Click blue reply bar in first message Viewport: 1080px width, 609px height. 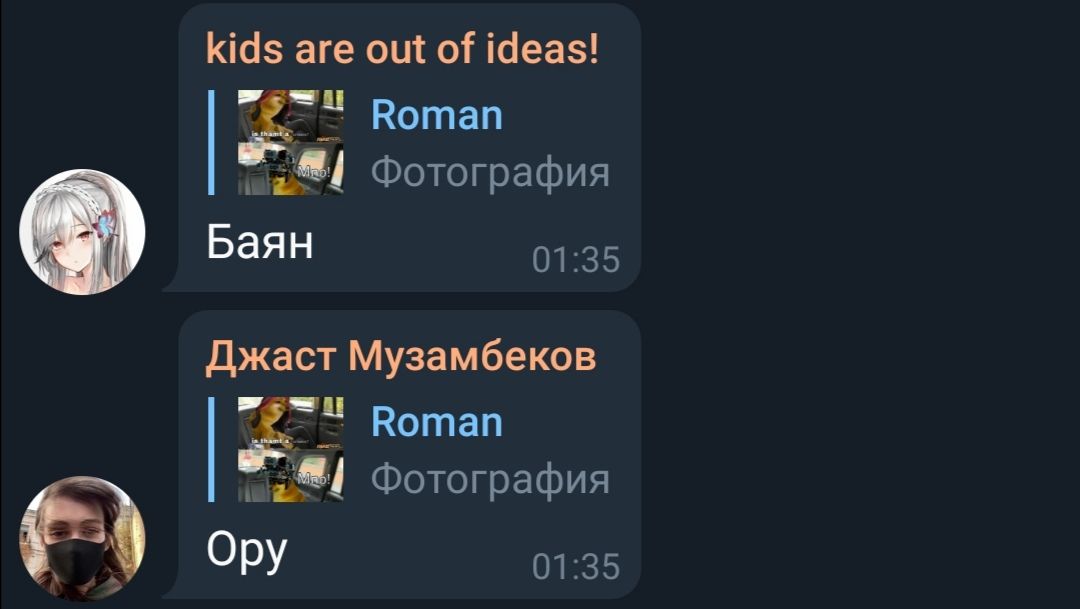coord(211,142)
